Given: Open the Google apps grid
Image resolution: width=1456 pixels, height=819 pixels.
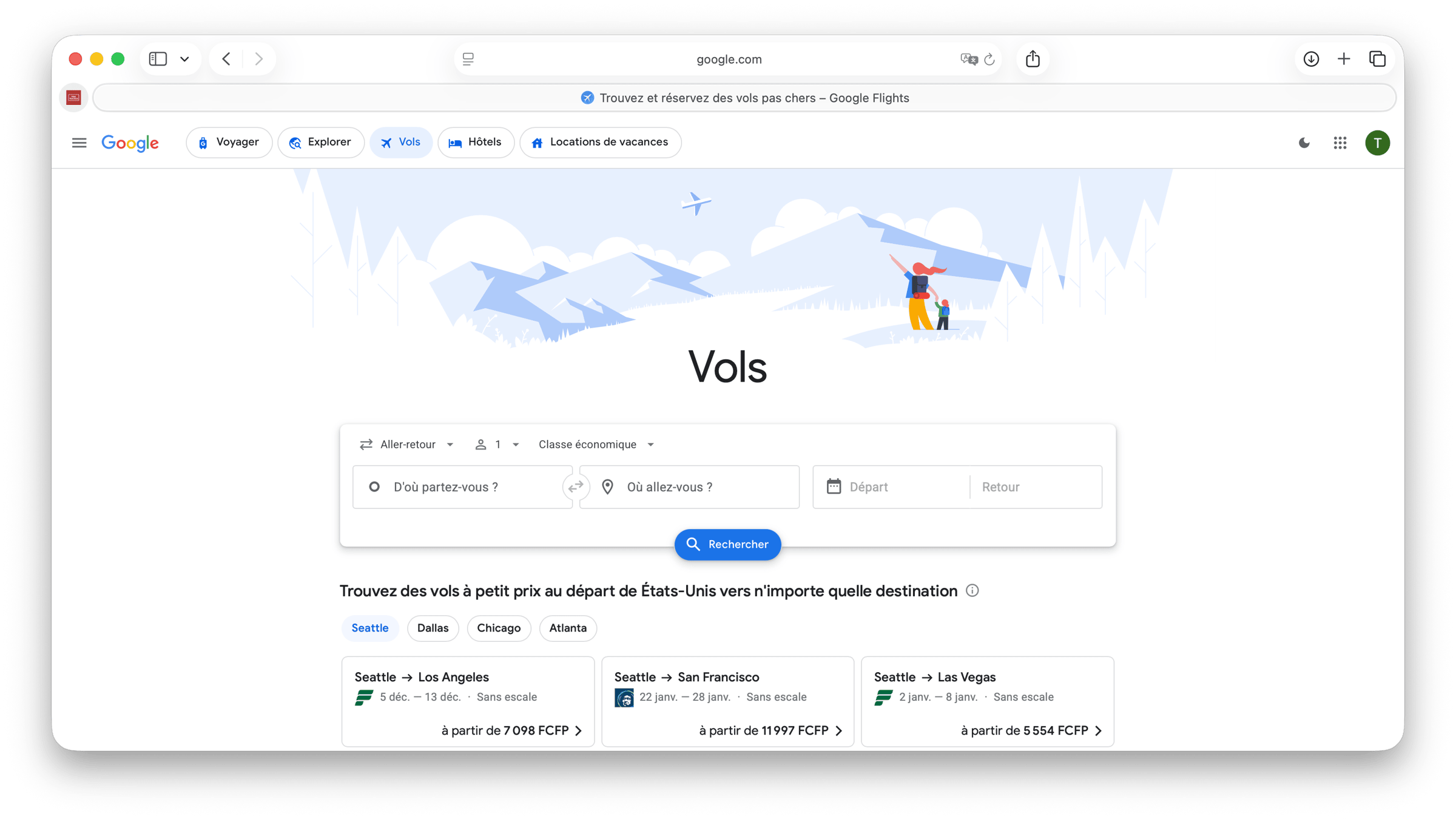Looking at the screenshot, I should coord(1340,143).
